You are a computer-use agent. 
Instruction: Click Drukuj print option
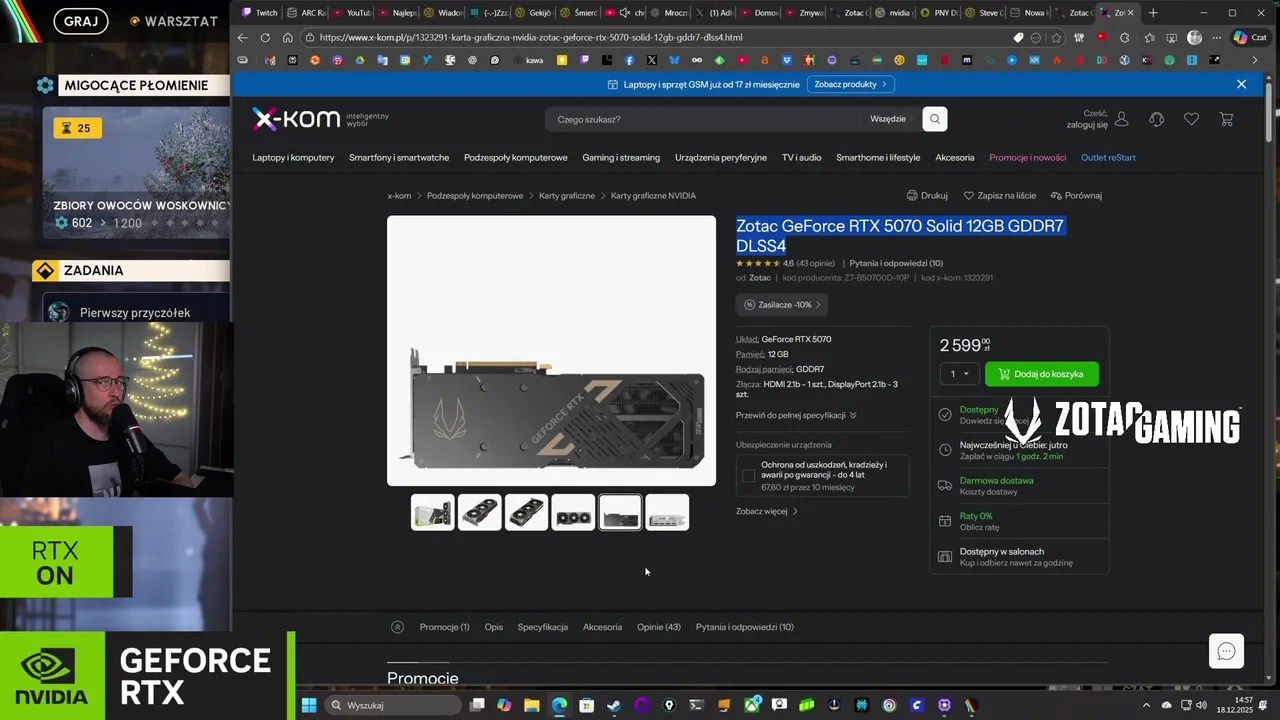point(927,196)
